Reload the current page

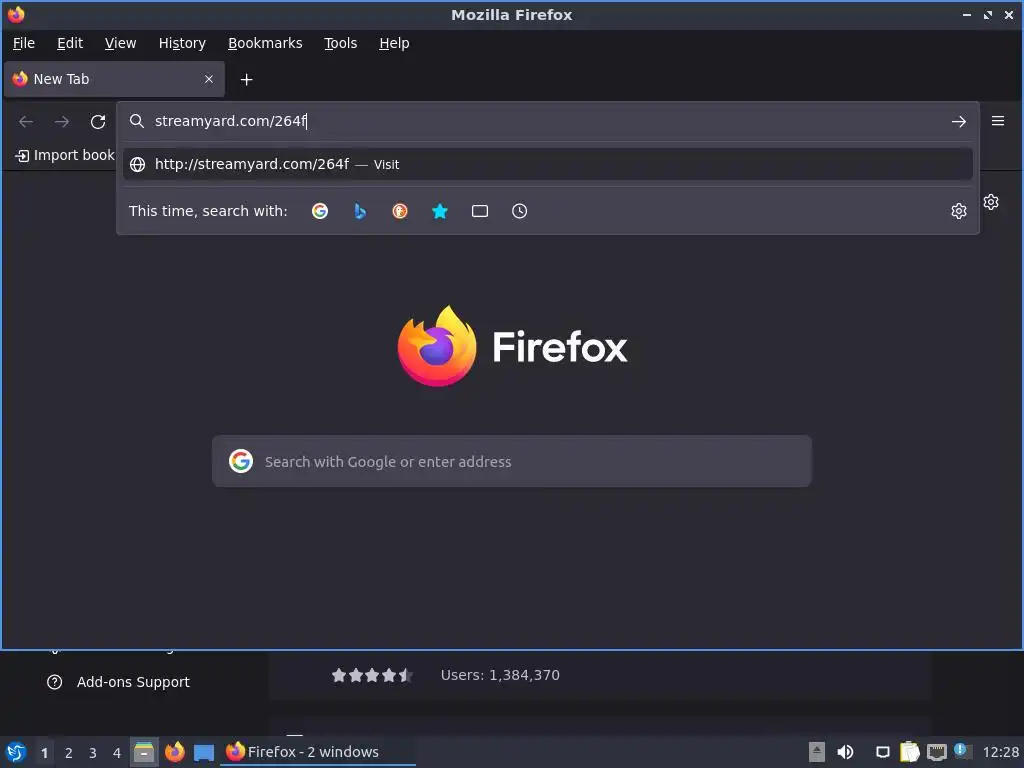(98, 121)
